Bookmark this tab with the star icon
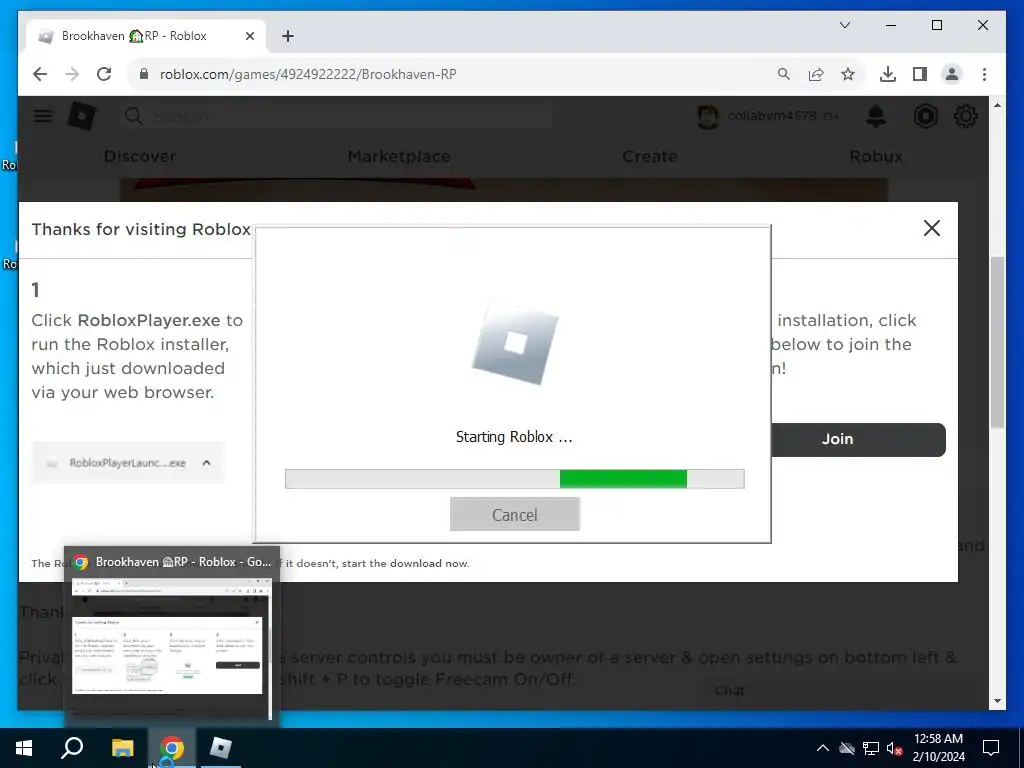 pos(848,74)
